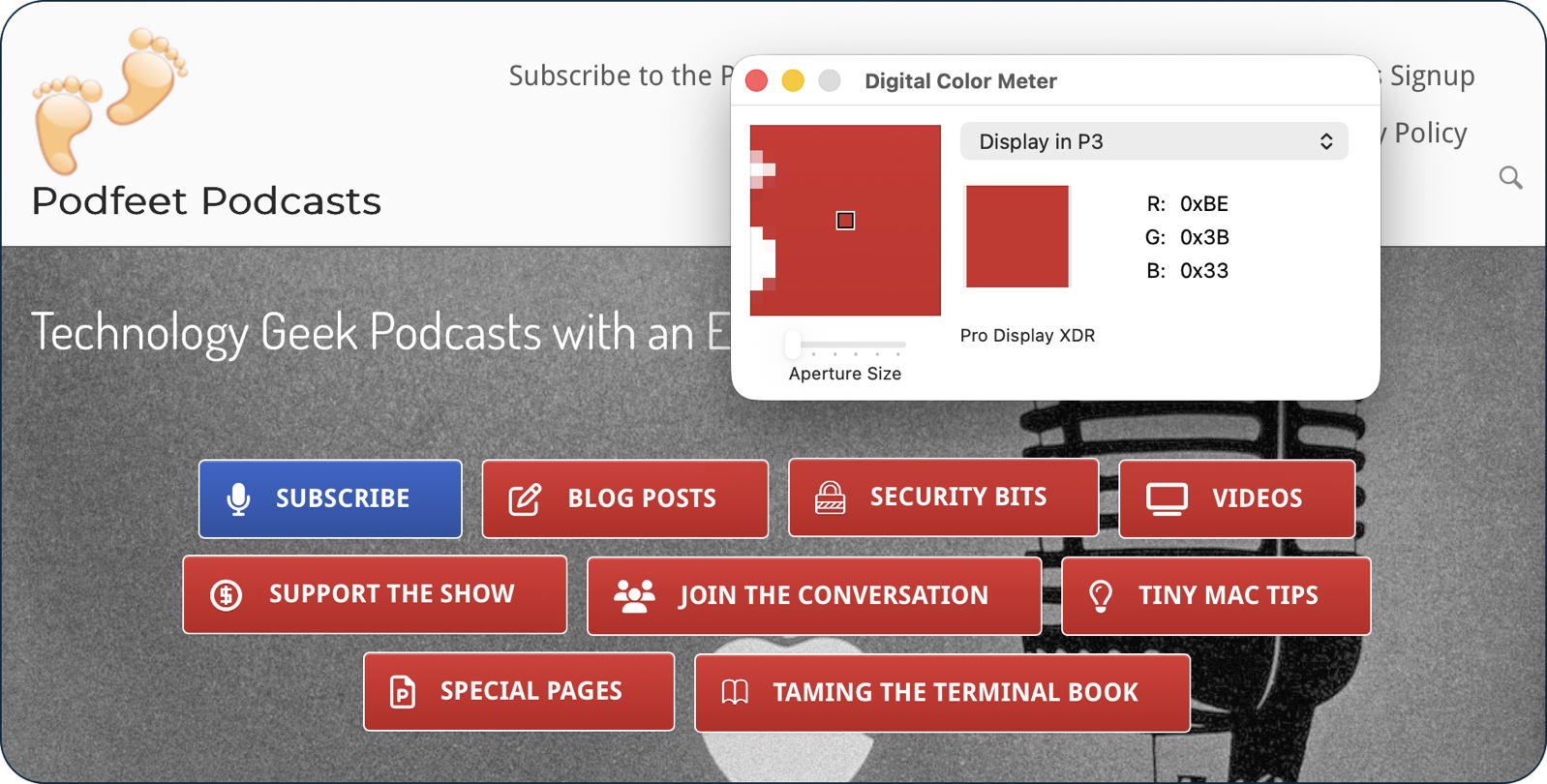Click the padlock icon on Security Bits

(830, 497)
